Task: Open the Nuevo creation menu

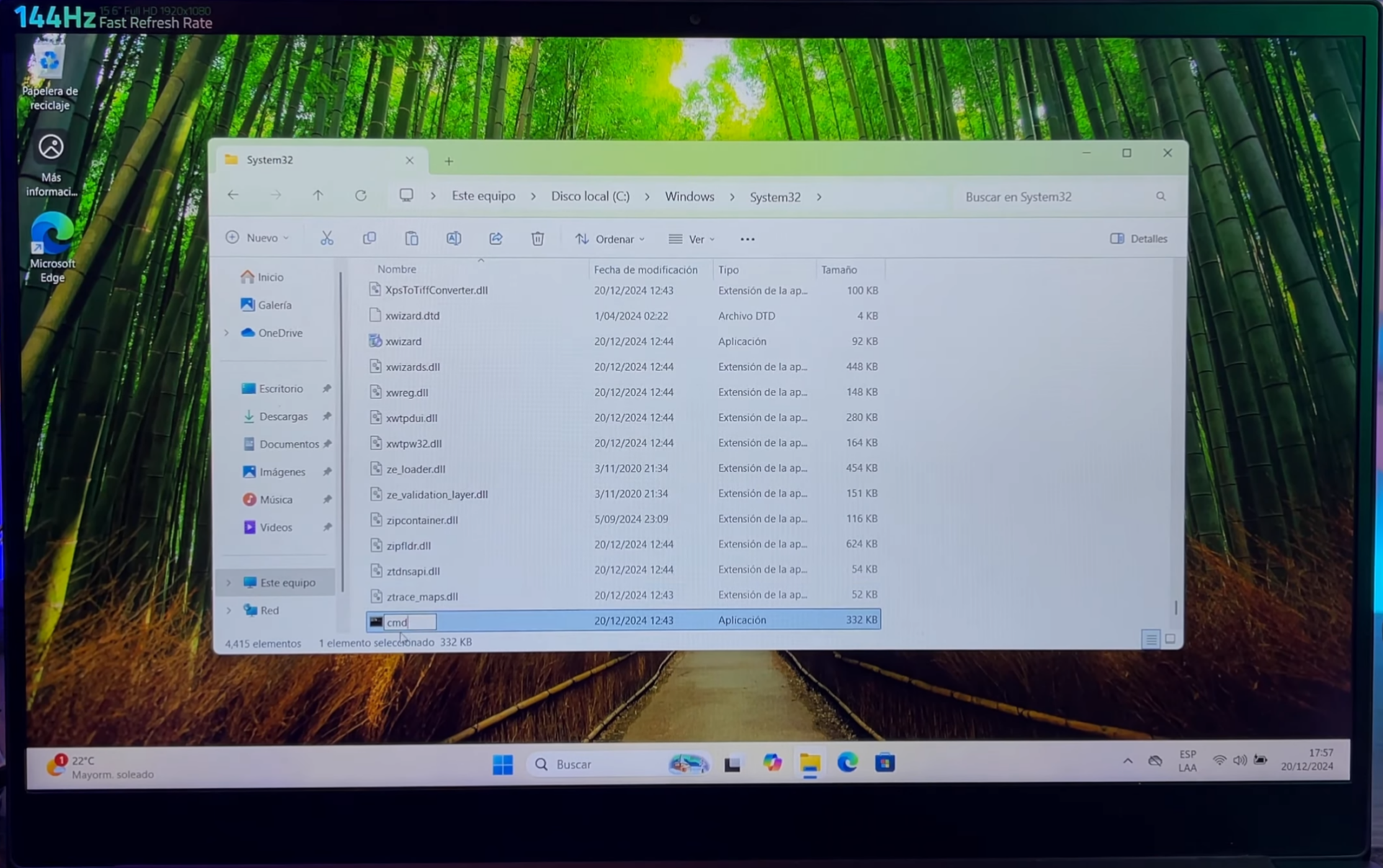Action: [257, 238]
